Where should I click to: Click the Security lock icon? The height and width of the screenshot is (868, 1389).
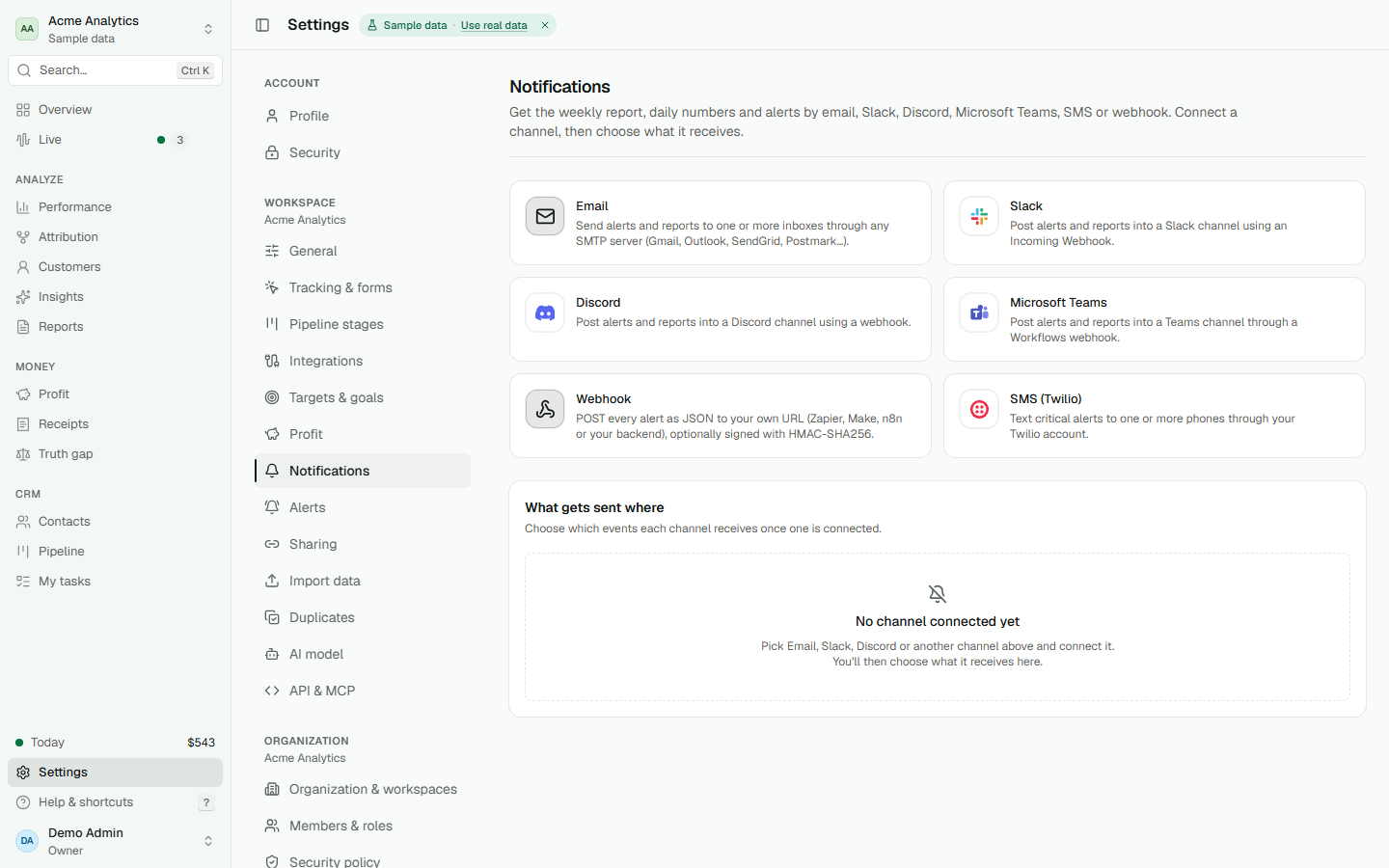[x=272, y=152]
